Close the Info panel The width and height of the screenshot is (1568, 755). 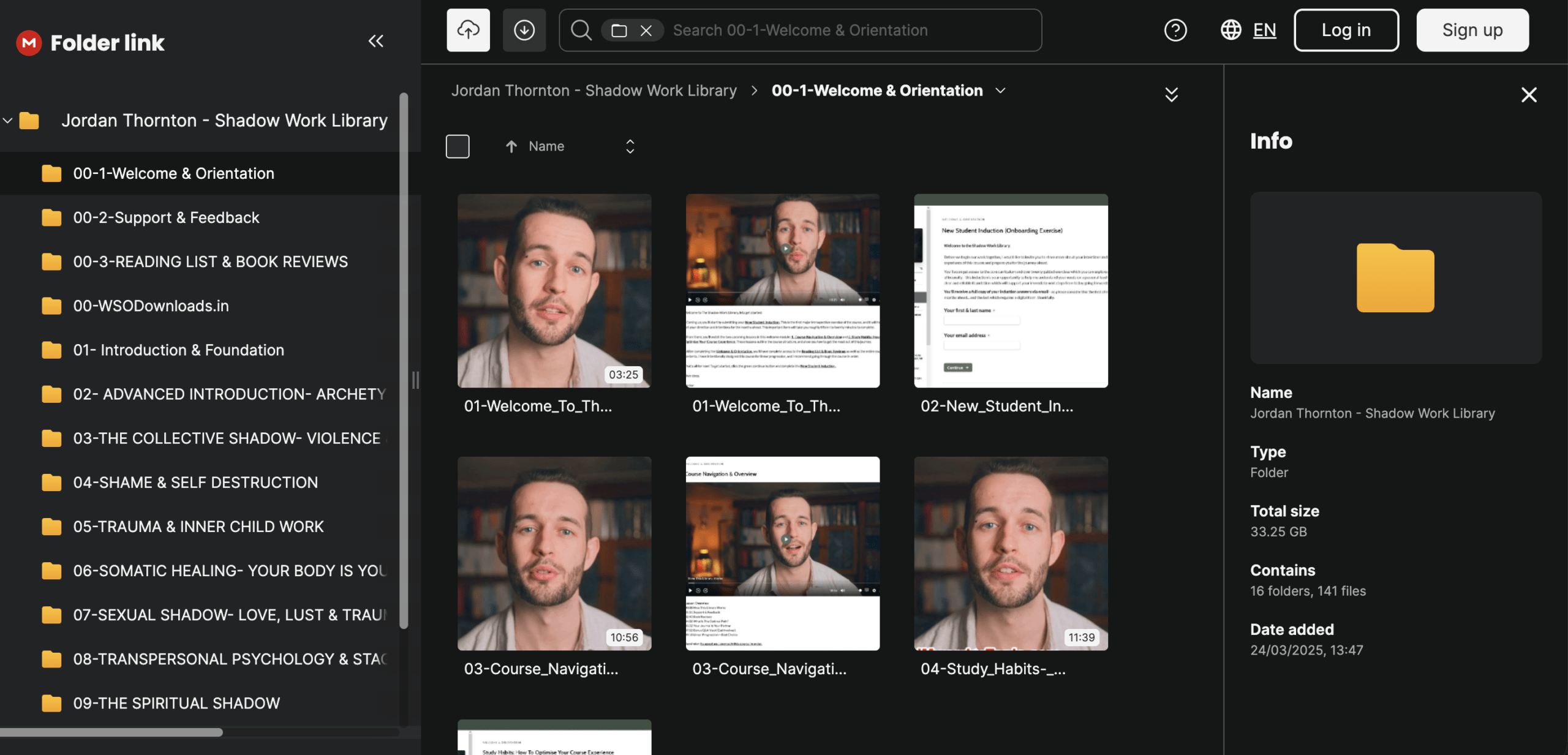coord(1529,95)
